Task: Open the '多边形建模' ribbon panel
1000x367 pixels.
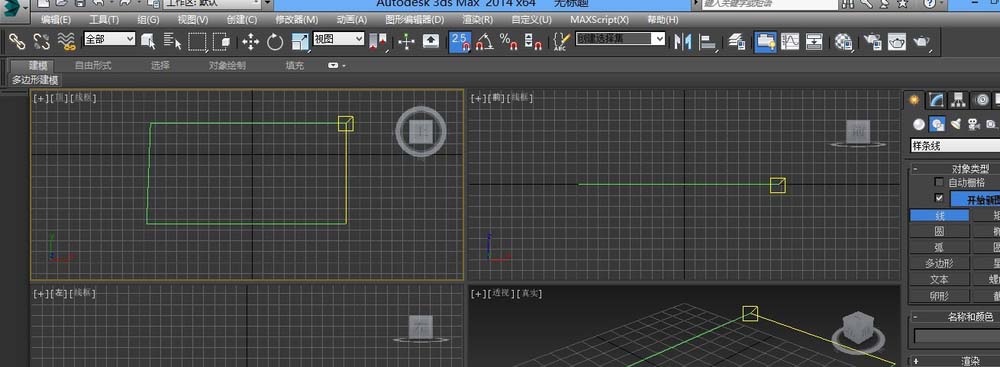Action: pyautogui.click(x=35, y=80)
